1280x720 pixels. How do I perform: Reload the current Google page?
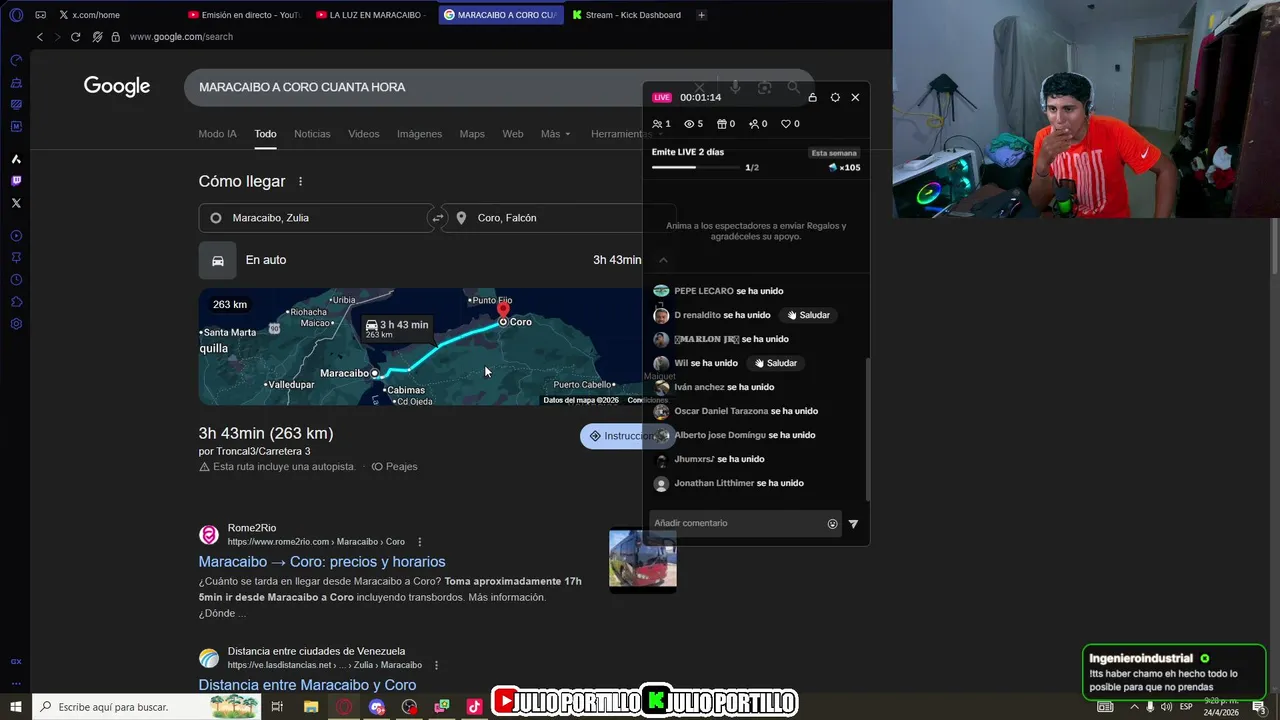(x=75, y=37)
